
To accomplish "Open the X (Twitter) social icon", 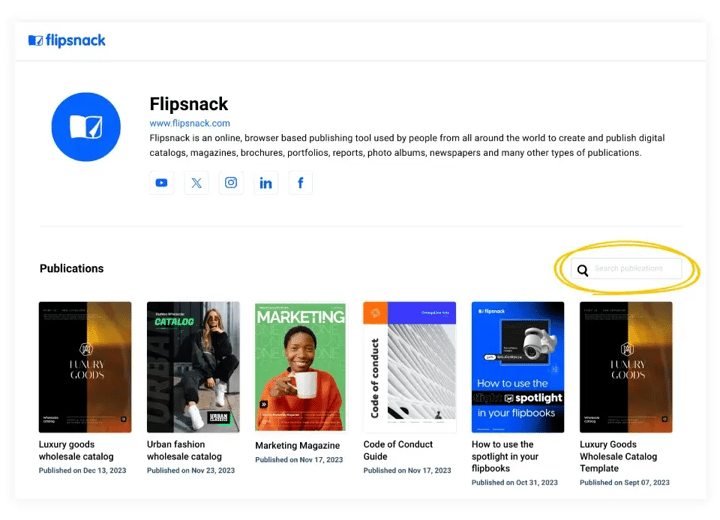I will pos(197,183).
